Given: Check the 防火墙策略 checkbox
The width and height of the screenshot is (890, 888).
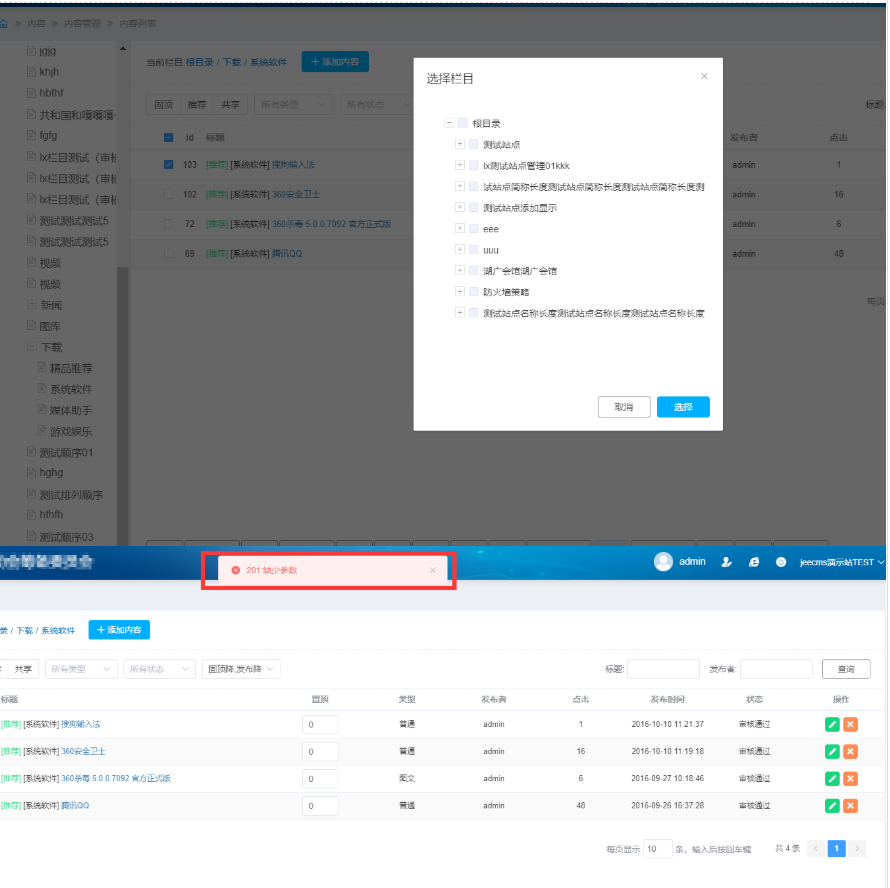Looking at the screenshot, I should (x=473, y=291).
